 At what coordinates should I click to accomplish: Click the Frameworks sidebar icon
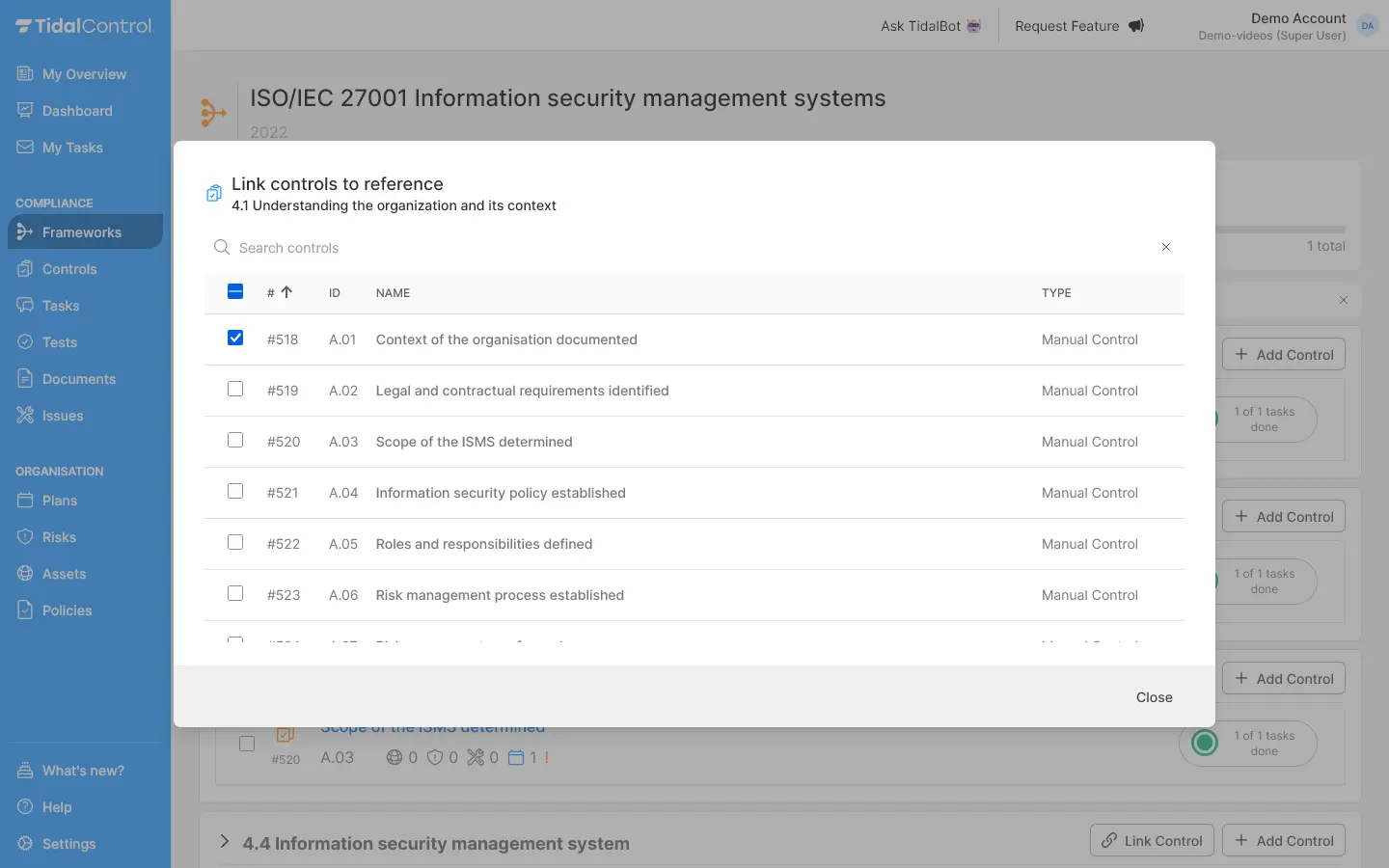[x=25, y=232]
